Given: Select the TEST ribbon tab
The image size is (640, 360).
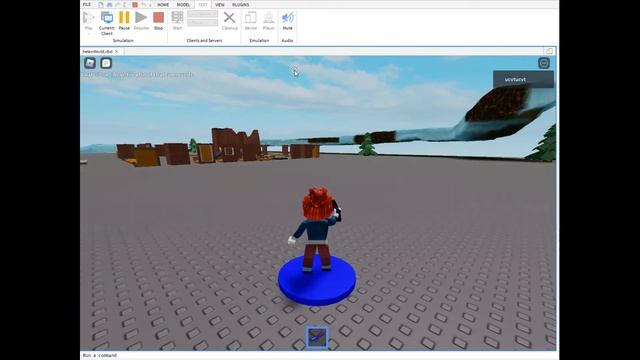Looking at the screenshot, I should click(203, 5).
